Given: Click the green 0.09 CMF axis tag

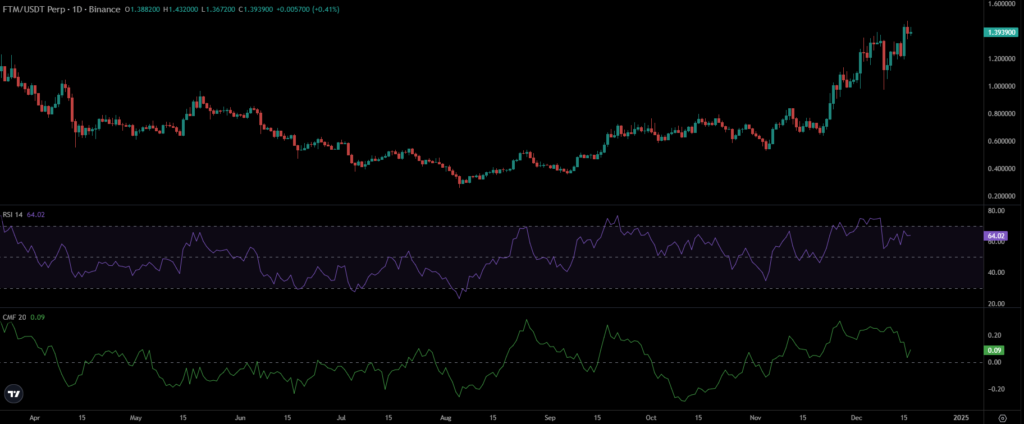Looking at the screenshot, I should pos(992,350).
